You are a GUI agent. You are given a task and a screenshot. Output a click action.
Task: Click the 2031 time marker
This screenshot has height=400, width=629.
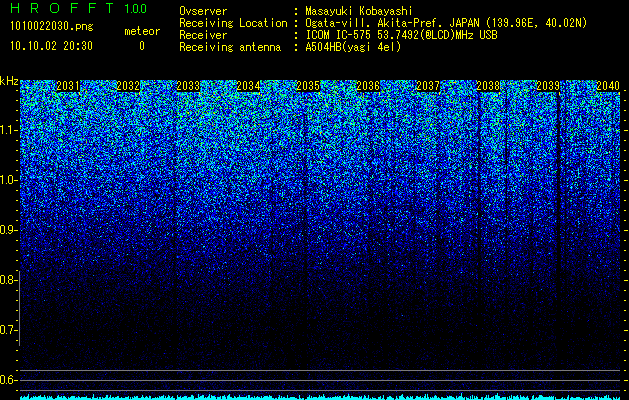pos(68,86)
